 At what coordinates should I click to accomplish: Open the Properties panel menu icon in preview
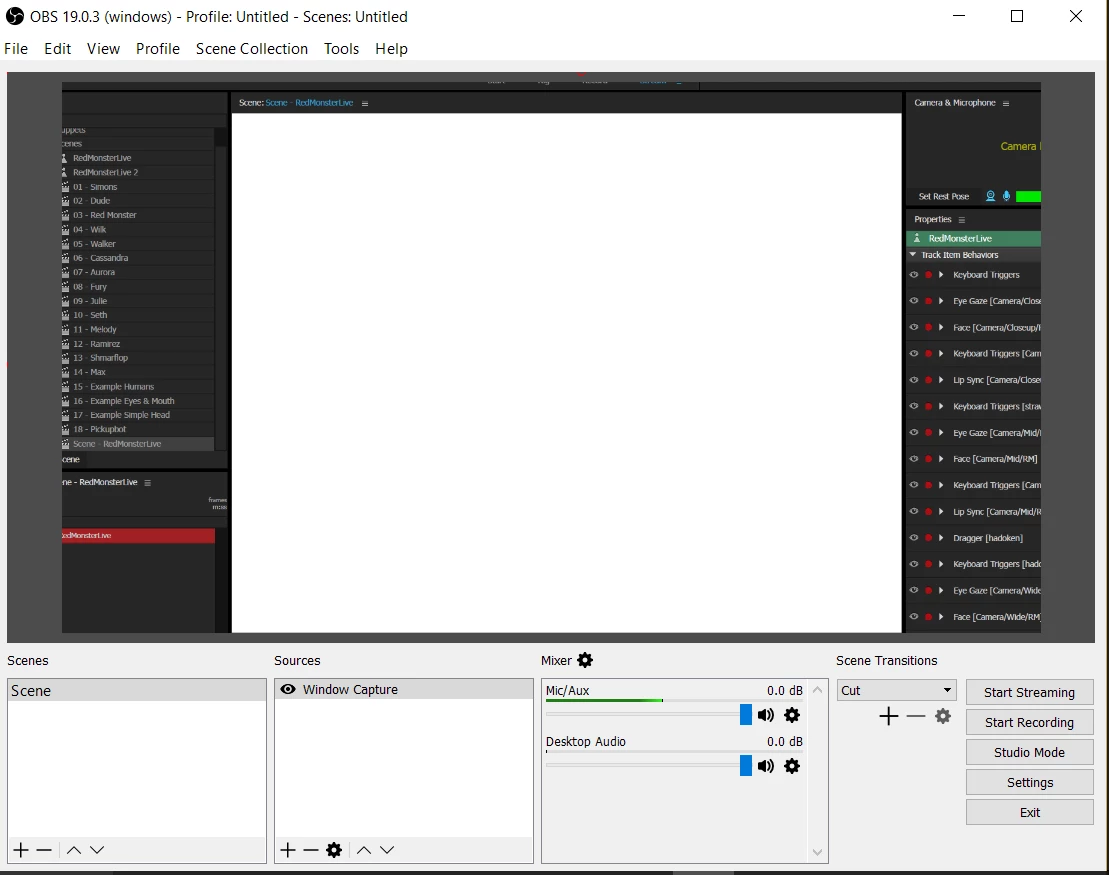[962, 220]
